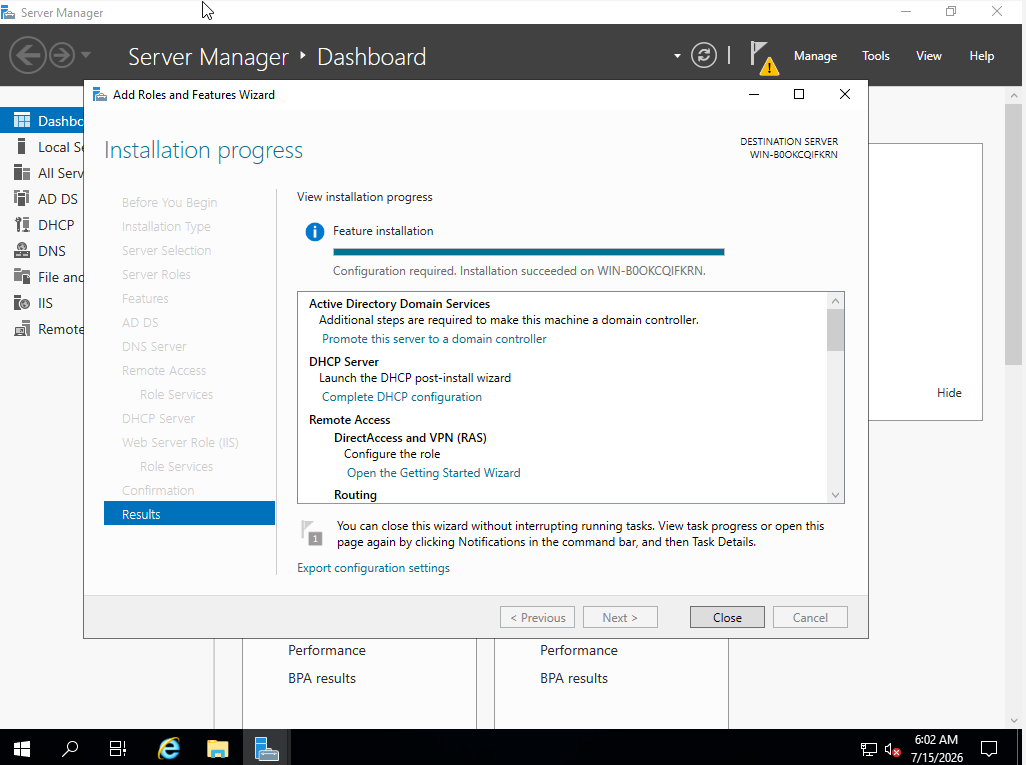Image resolution: width=1026 pixels, height=765 pixels.
Task: Open the Help menu
Action: pos(982,56)
